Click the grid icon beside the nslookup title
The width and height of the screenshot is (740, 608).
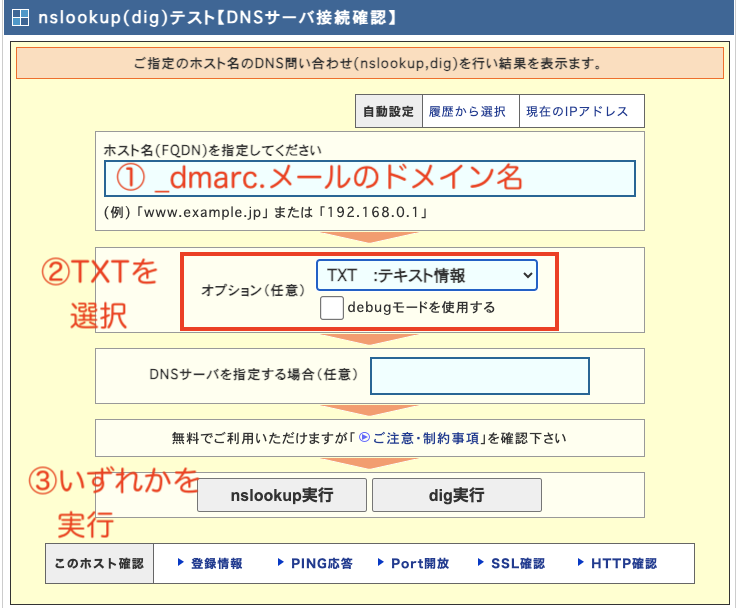pyautogui.click(x=20, y=17)
